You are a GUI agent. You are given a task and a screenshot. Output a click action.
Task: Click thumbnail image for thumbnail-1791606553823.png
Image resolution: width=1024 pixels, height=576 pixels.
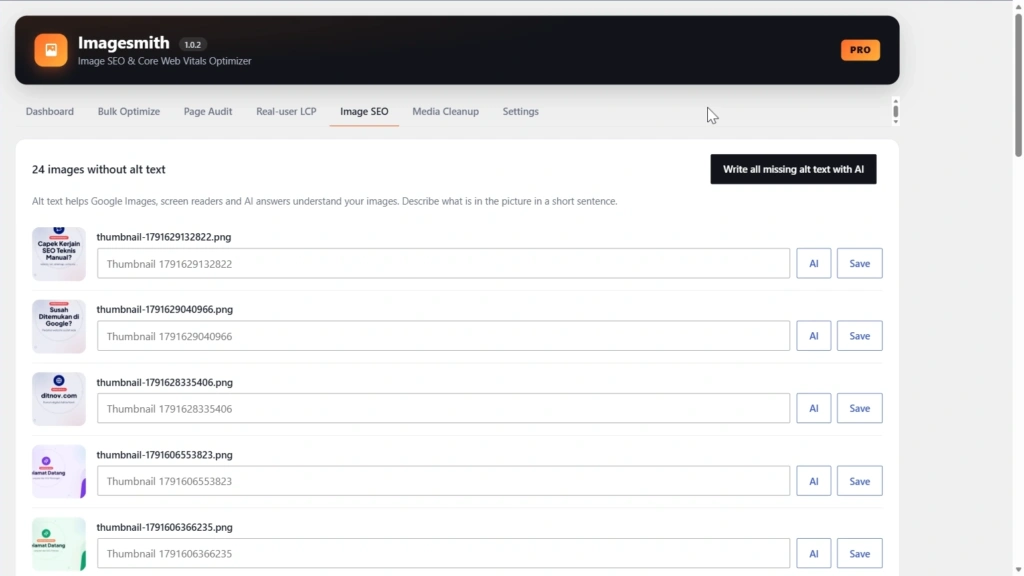pos(59,472)
